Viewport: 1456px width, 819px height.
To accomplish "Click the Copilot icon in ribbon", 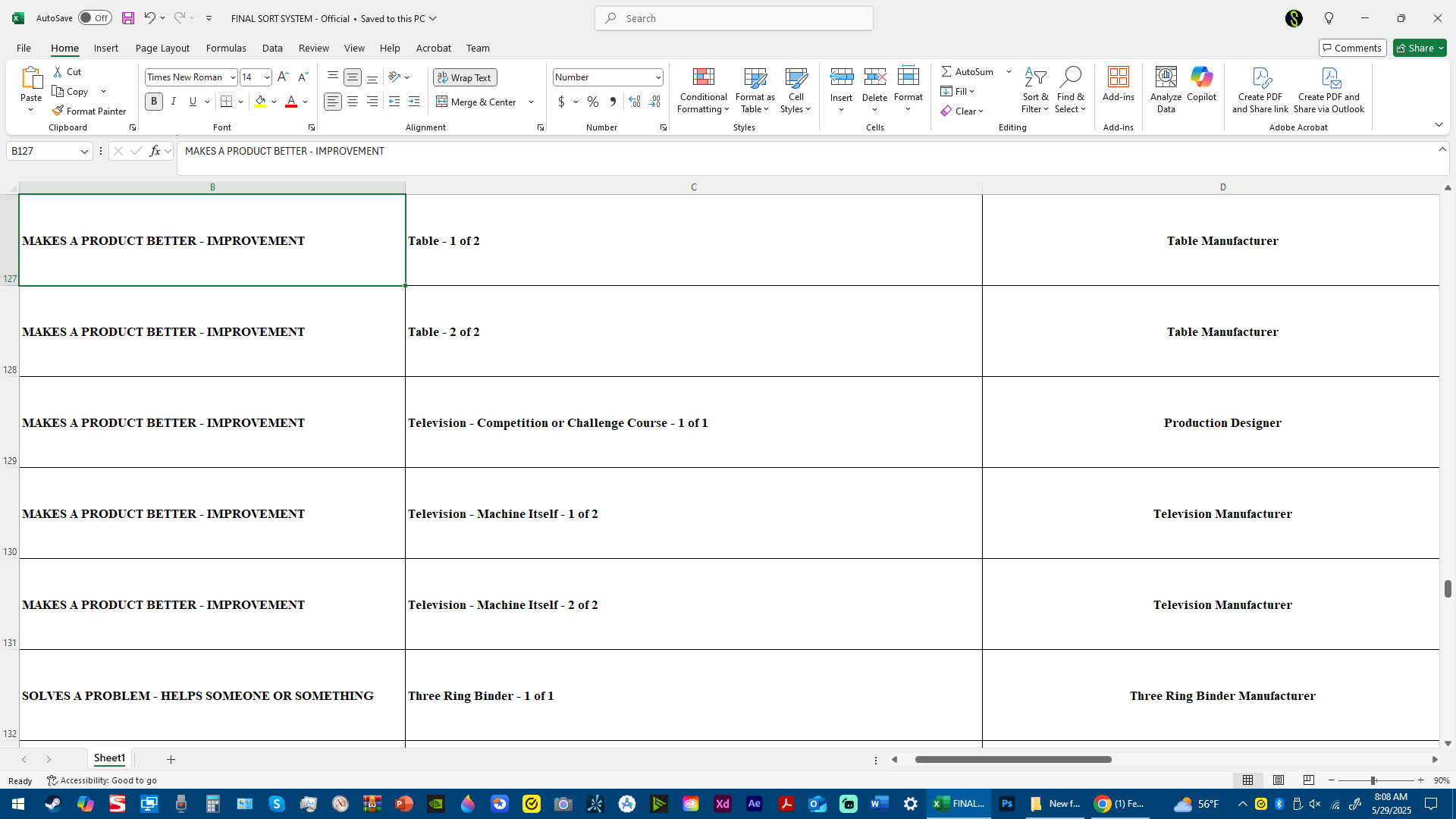I will (1201, 77).
